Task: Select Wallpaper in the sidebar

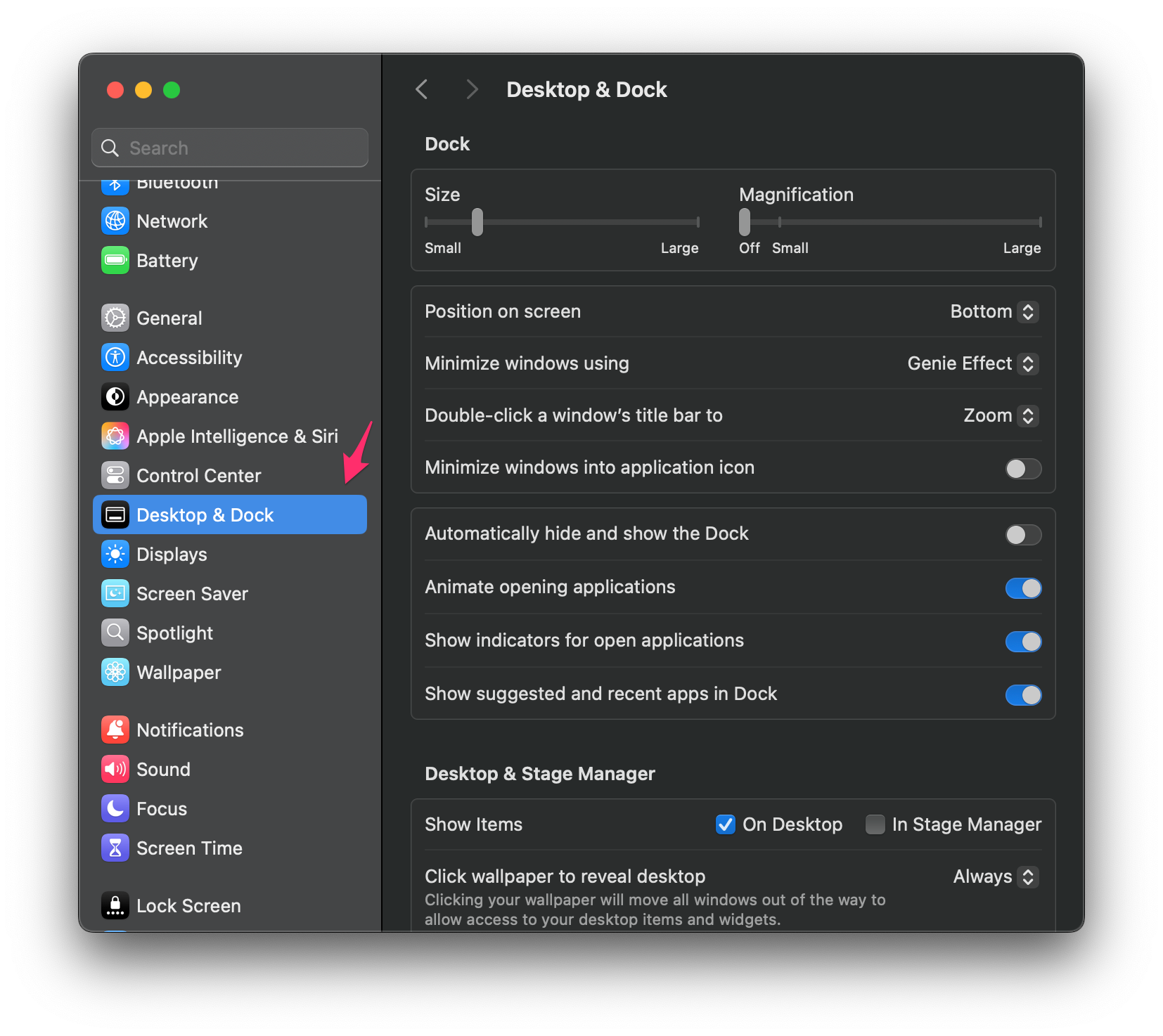Action: click(230, 672)
